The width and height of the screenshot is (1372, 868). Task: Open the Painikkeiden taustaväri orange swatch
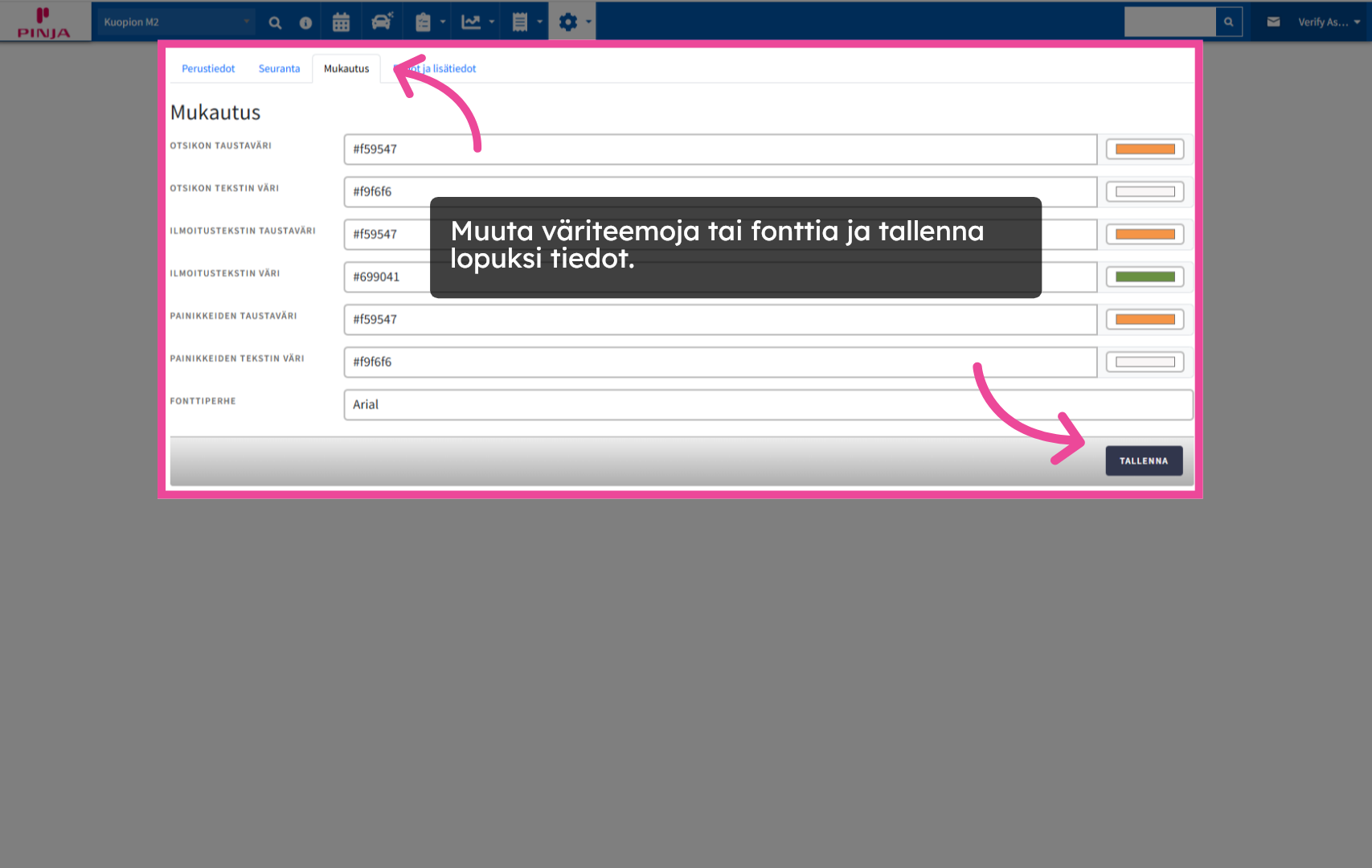coord(1145,320)
